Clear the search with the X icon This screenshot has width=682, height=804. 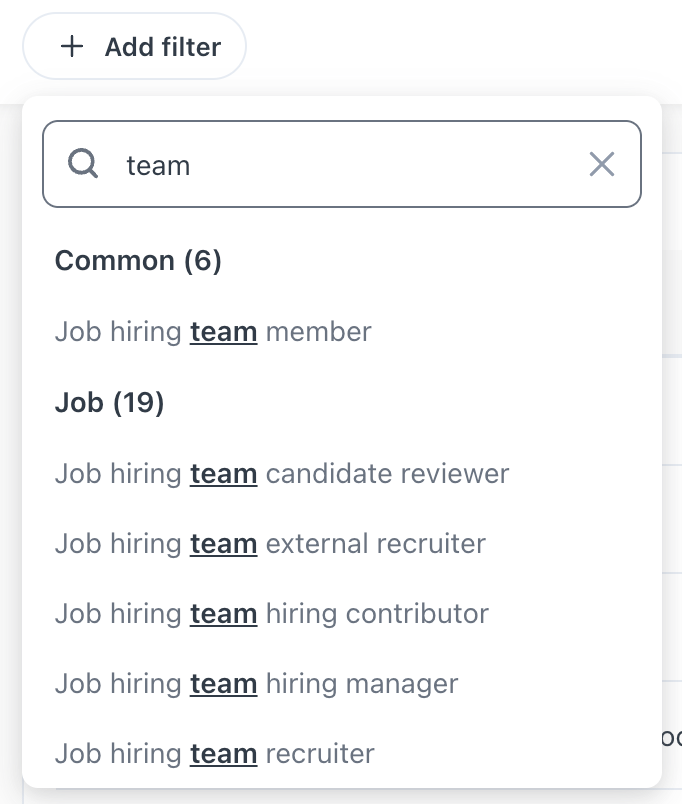(602, 164)
